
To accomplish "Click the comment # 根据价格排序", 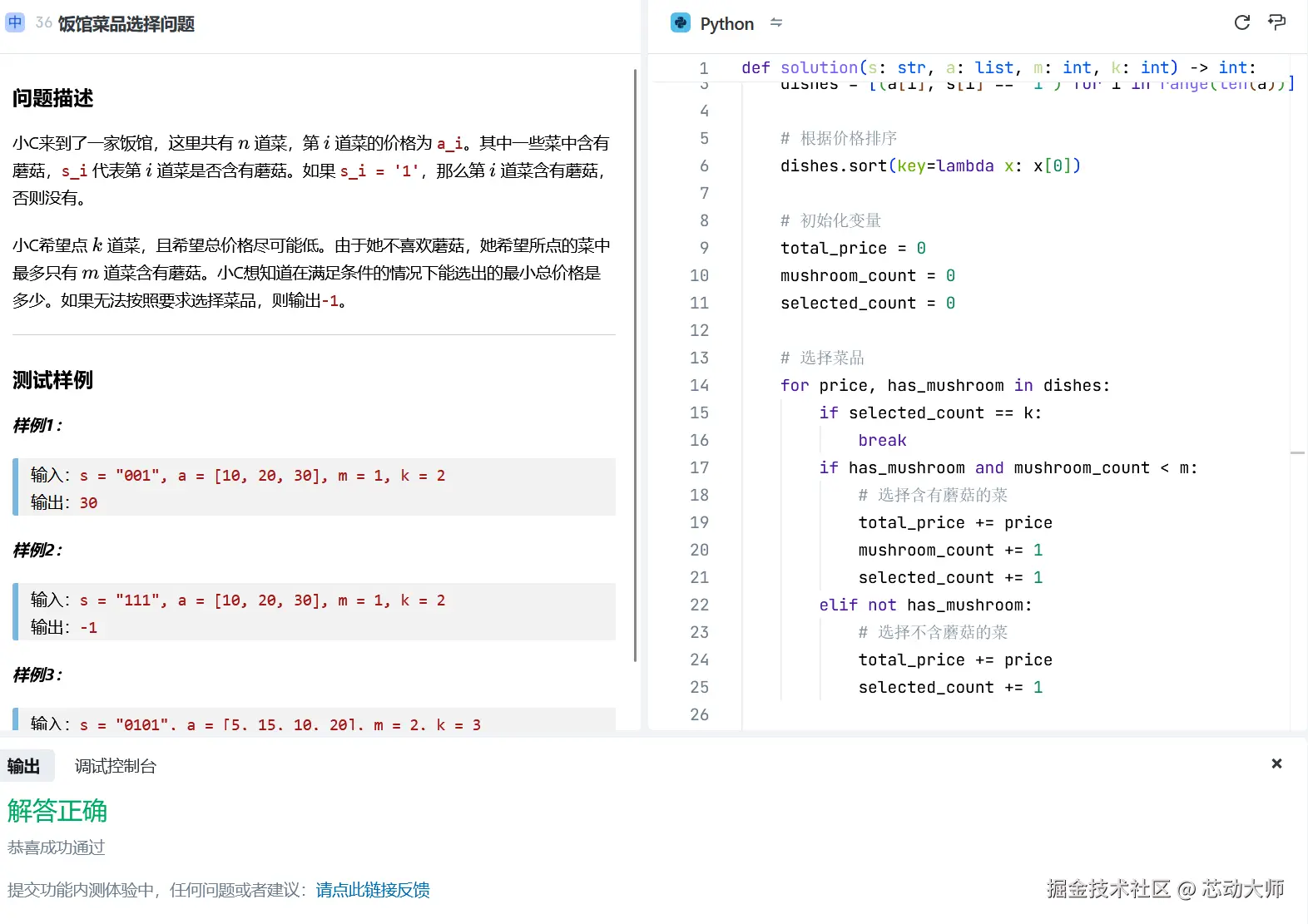I will tap(839, 138).
